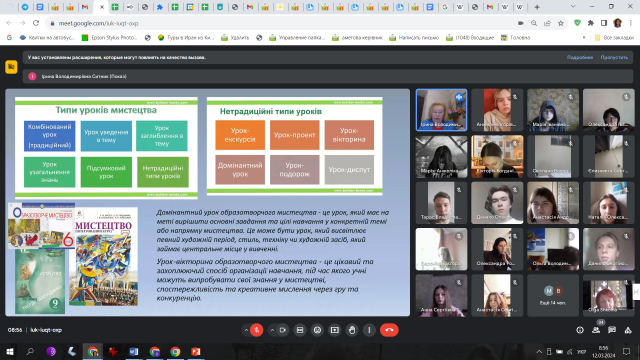This screenshot has width=640, height=360.
Task: Open a new browser tab with plus
Action: pyautogui.click(x=537, y=7)
